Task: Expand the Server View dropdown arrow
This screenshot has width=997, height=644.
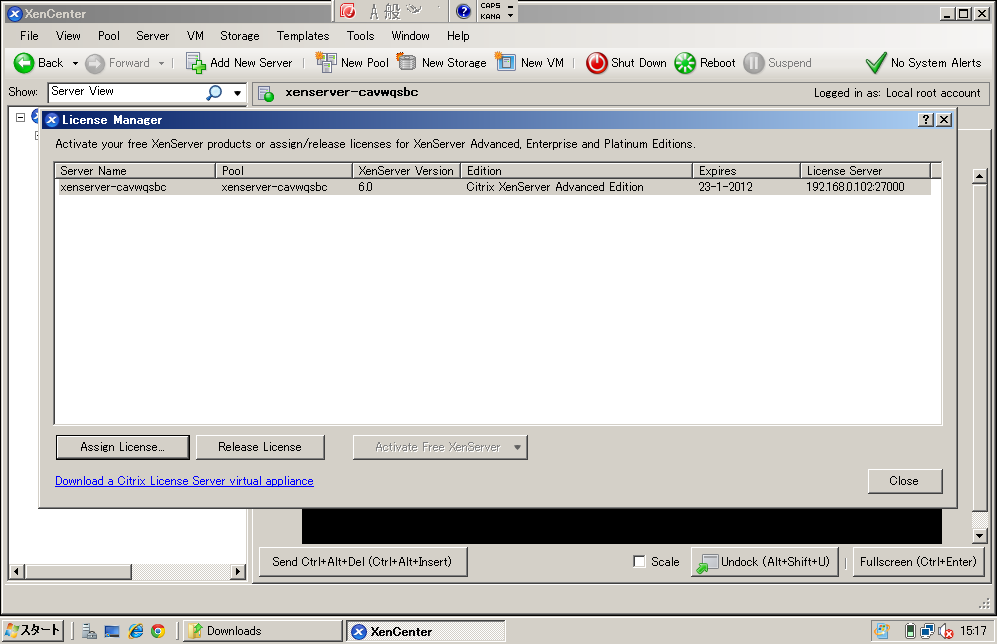Action: [x=237, y=93]
